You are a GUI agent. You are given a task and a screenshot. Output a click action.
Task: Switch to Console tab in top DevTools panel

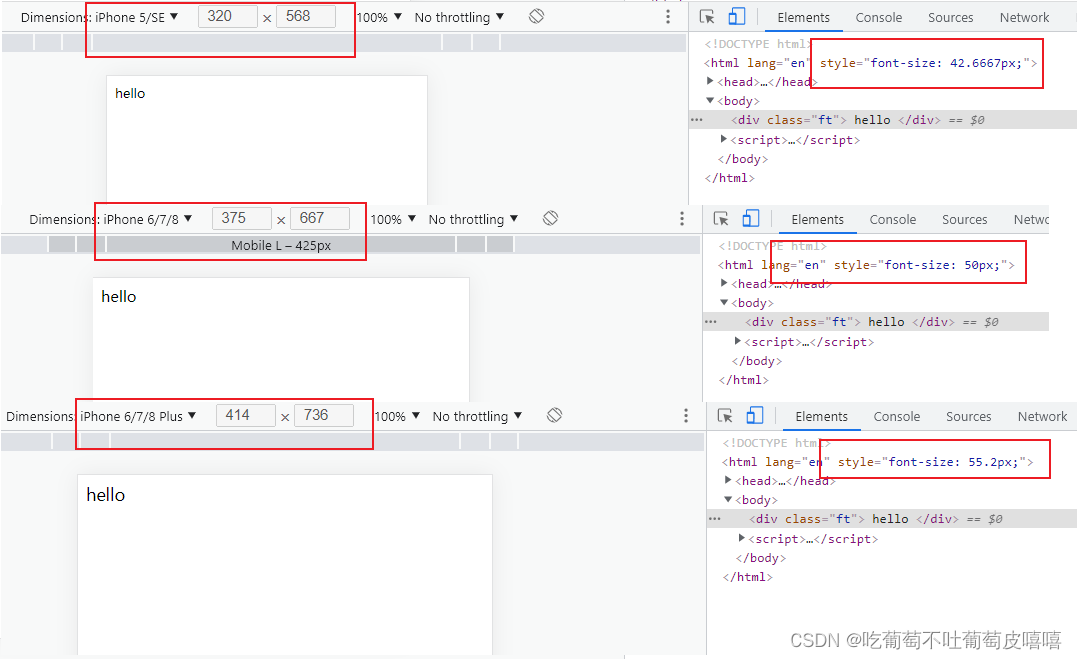878,18
